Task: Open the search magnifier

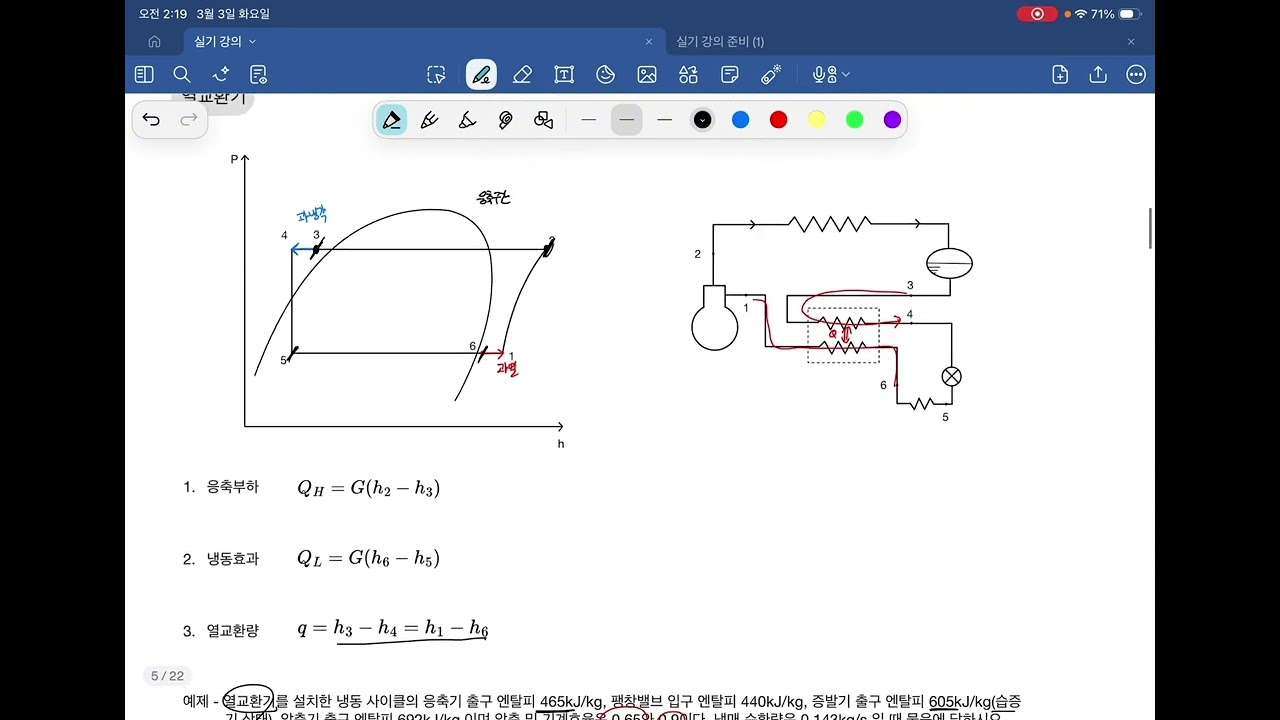Action: click(182, 75)
